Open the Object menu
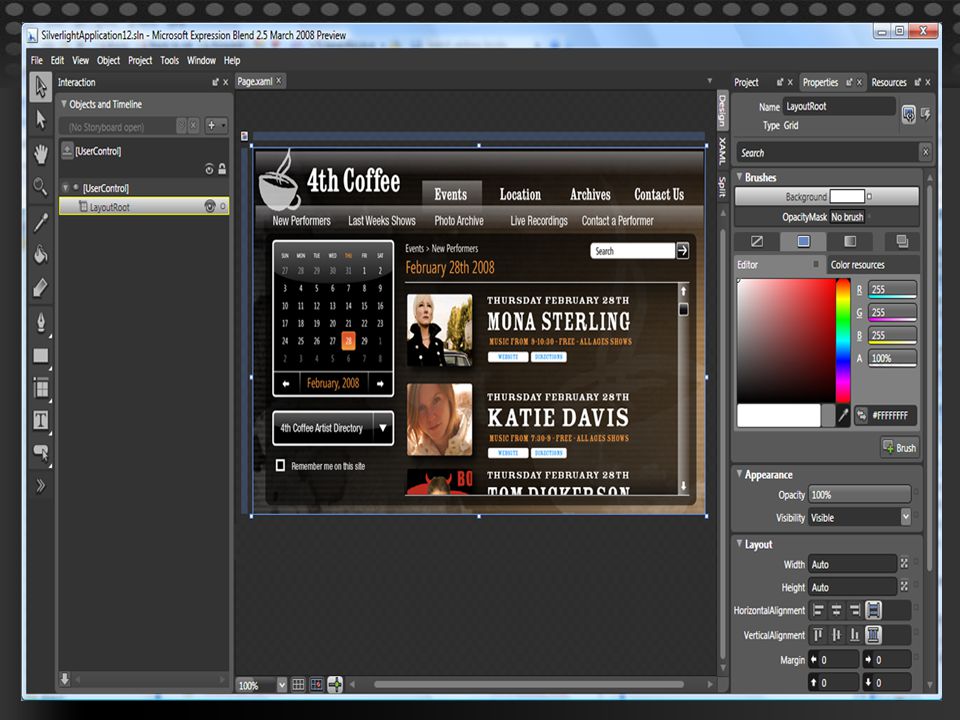 point(108,60)
